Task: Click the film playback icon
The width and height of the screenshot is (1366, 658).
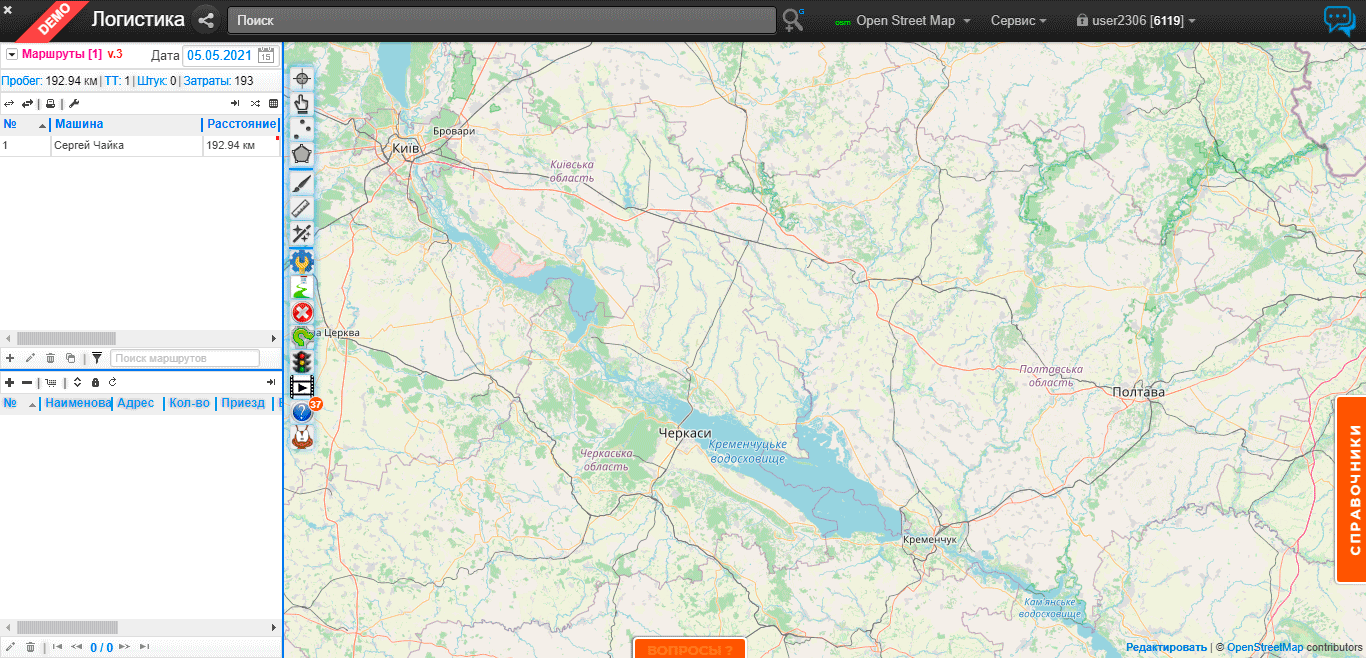Action: click(301, 387)
